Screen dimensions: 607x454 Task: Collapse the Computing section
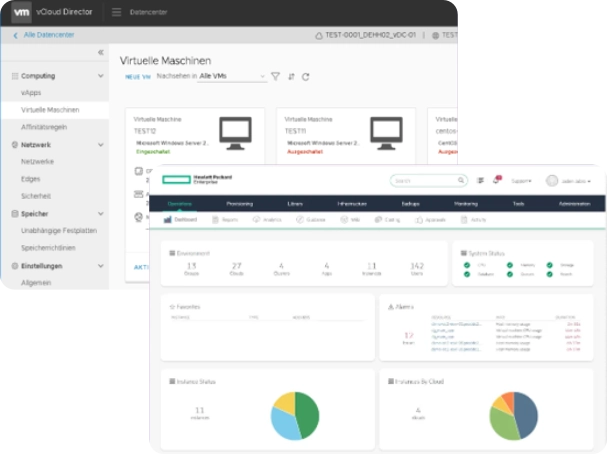(x=100, y=76)
